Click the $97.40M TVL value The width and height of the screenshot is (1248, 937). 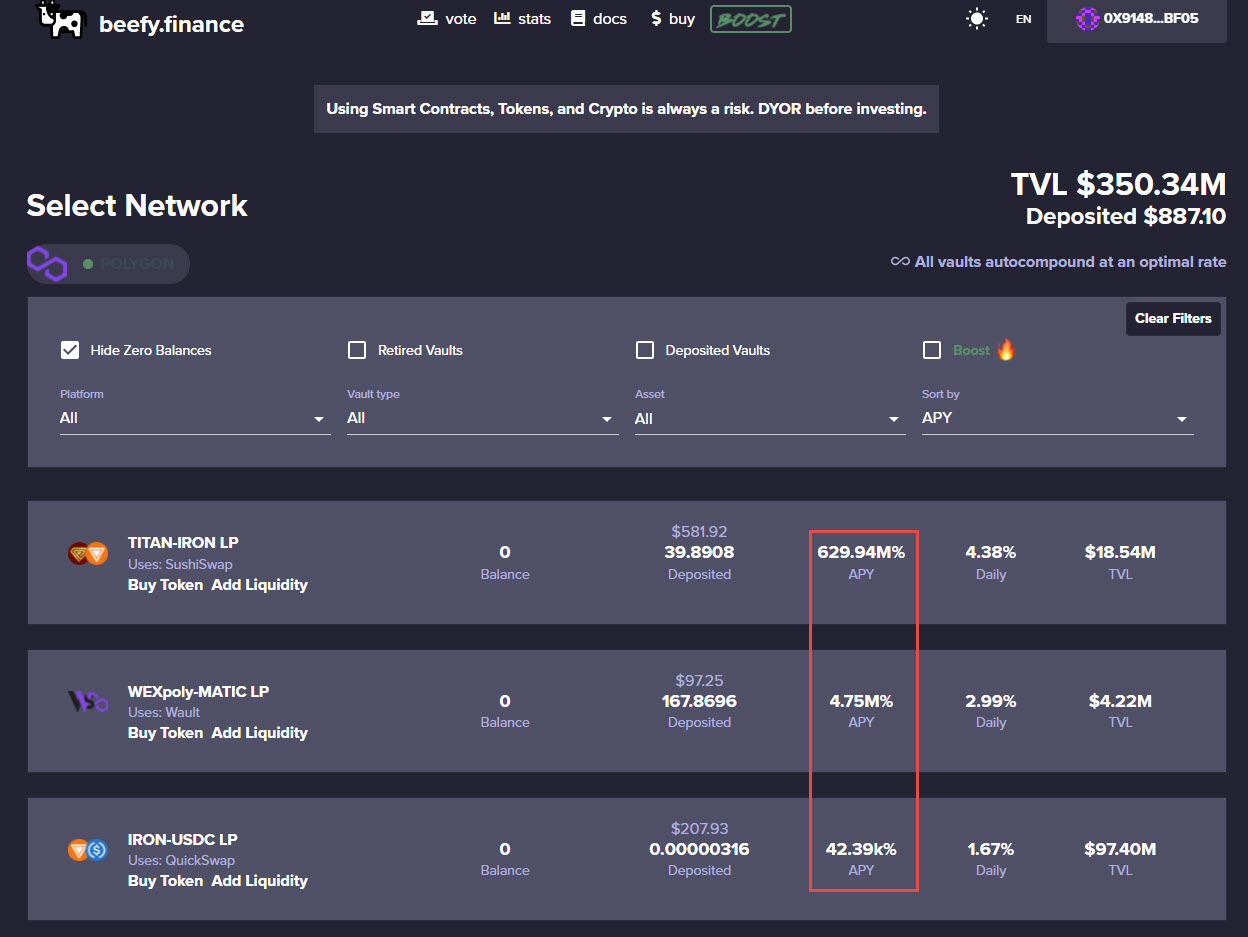(x=1120, y=849)
